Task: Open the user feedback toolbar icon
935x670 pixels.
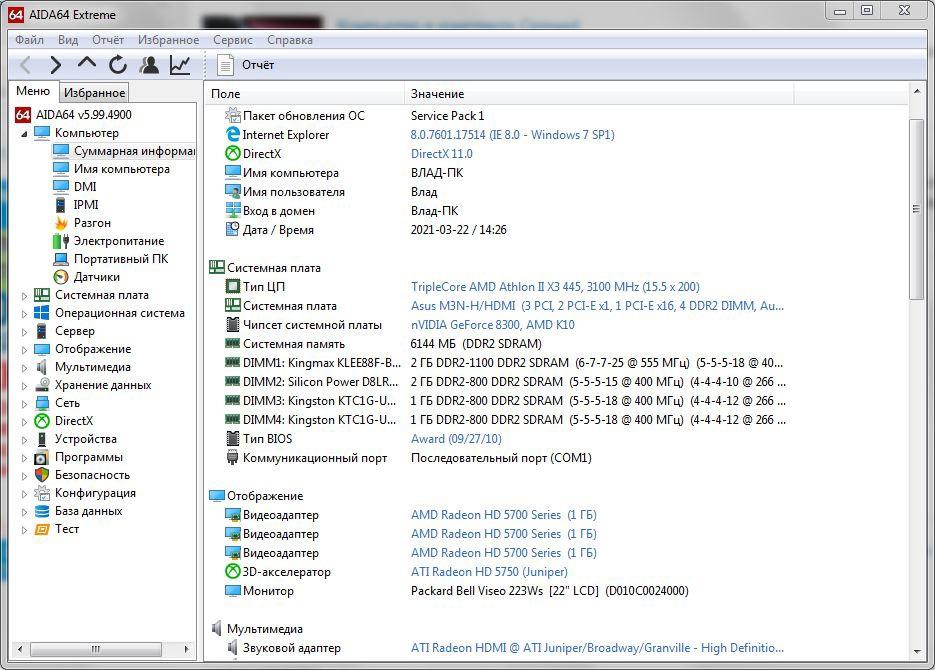Action: pyautogui.click(x=149, y=65)
